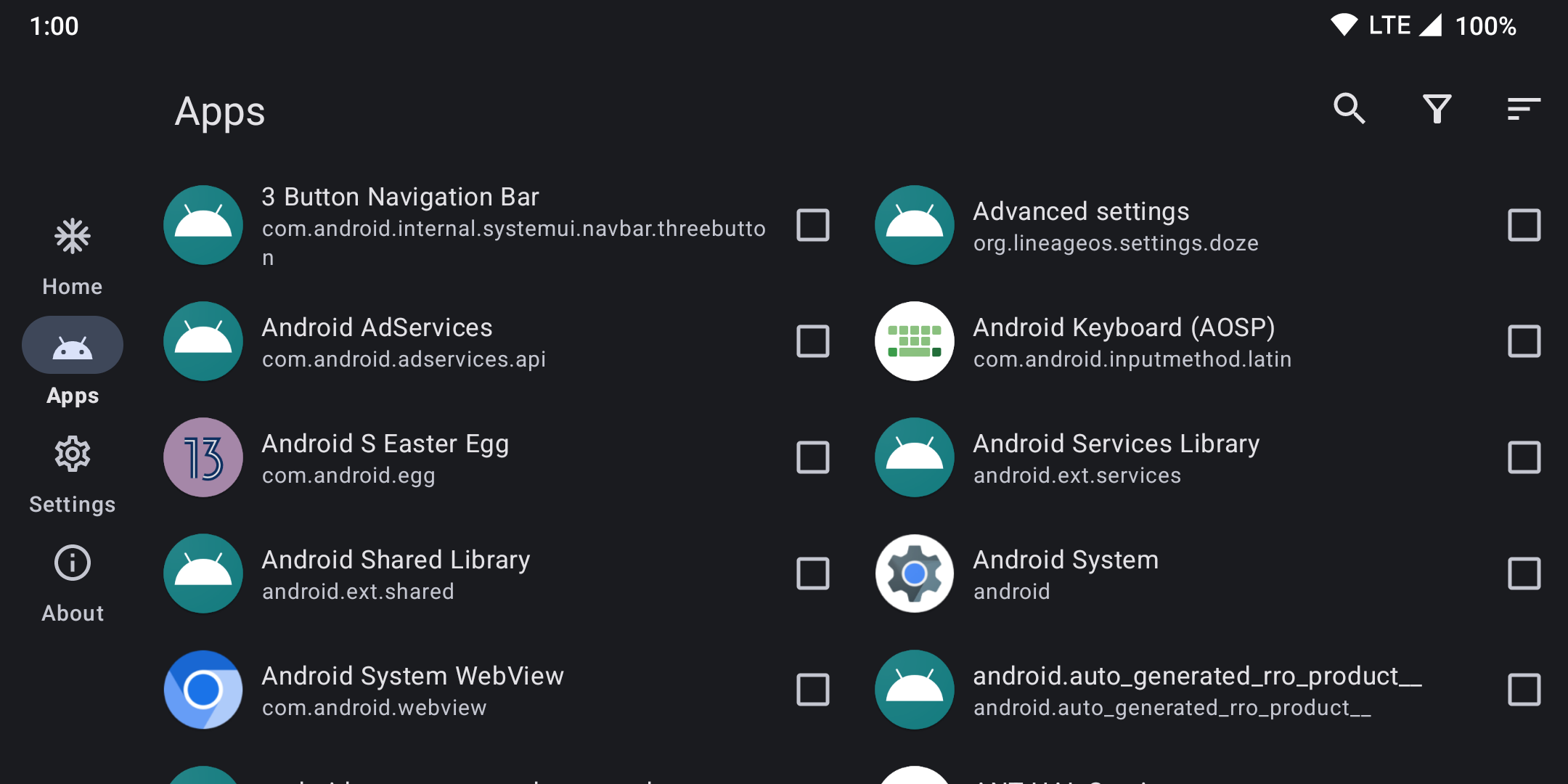Select the Apps navigation item
The image size is (1568, 784).
click(x=73, y=362)
